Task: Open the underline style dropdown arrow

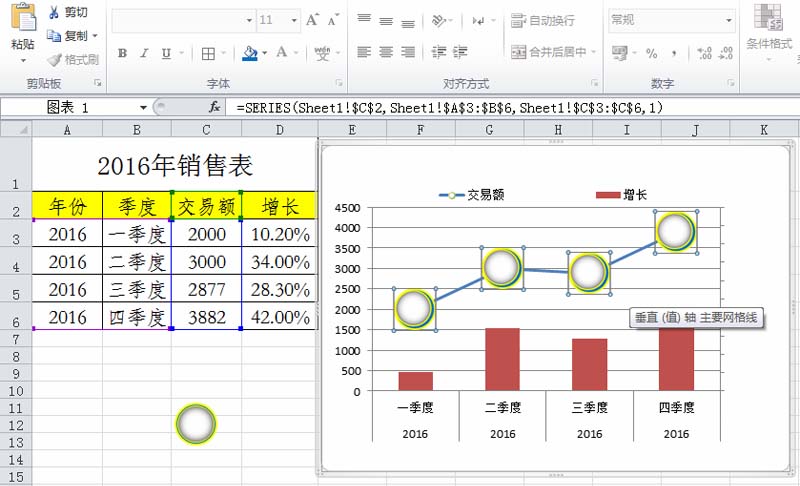Action: tap(181, 53)
